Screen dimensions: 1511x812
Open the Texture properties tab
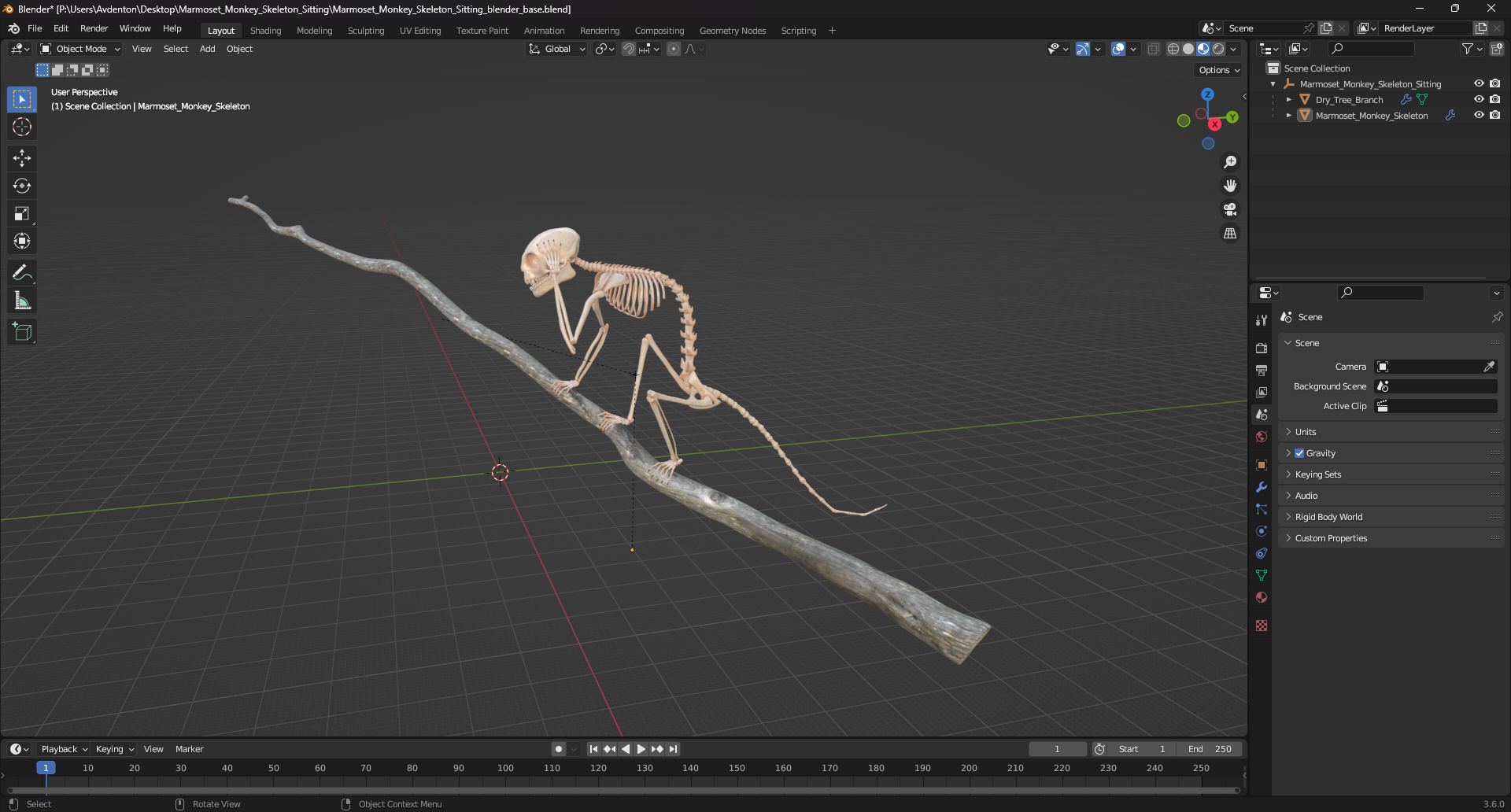coord(1262,626)
